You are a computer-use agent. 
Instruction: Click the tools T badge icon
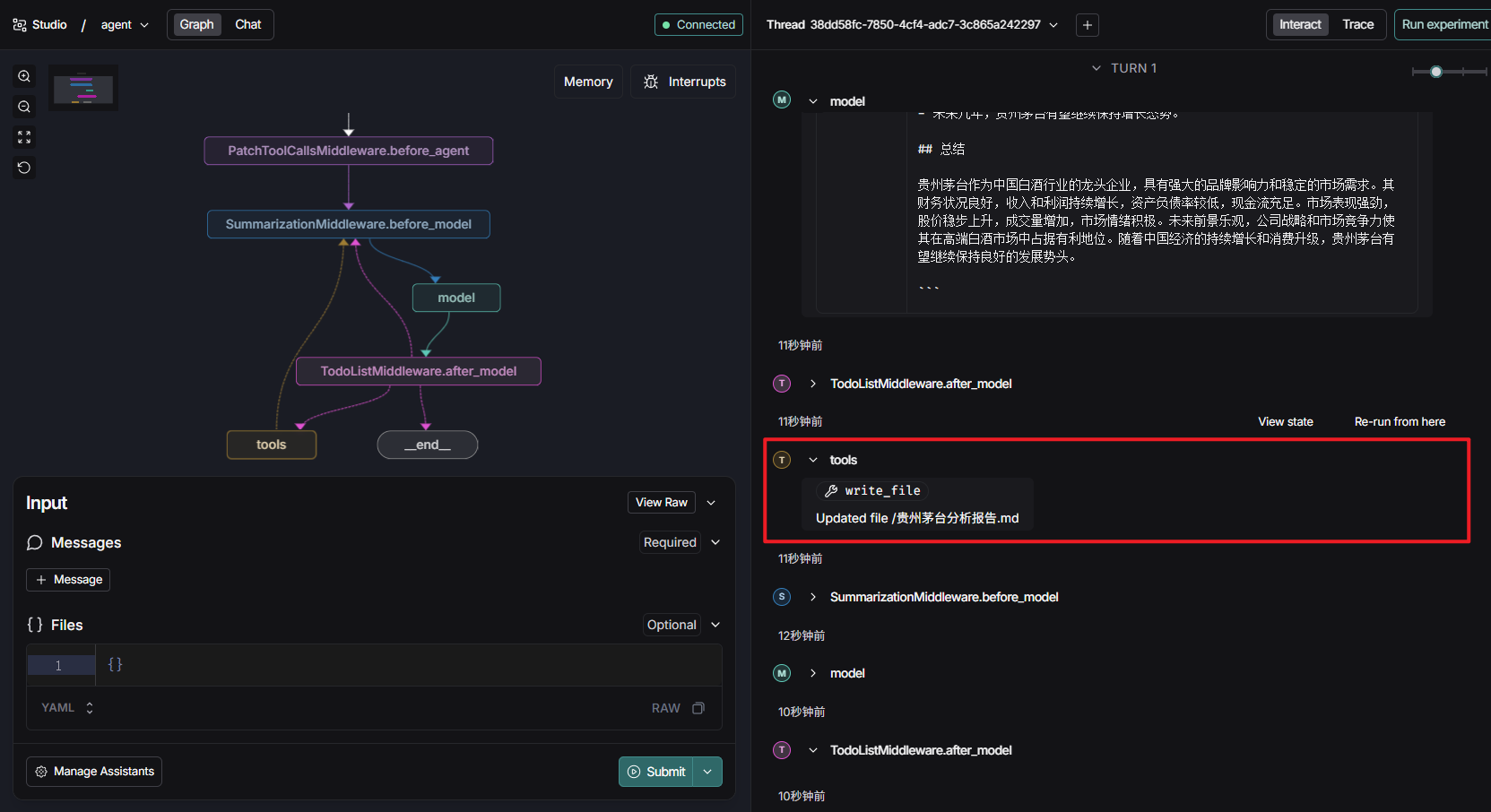pos(782,460)
